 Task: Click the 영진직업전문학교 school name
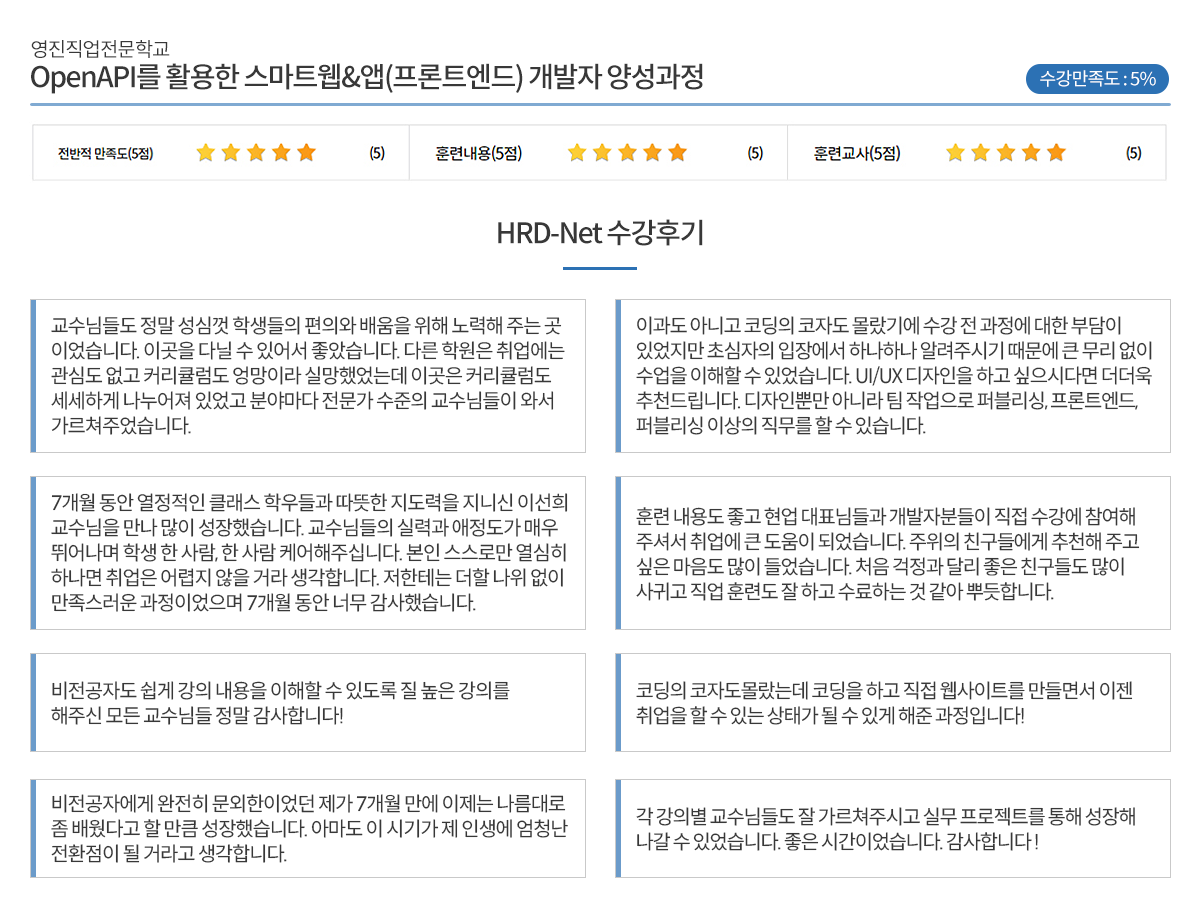pyautogui.click(x=100, y=47)
